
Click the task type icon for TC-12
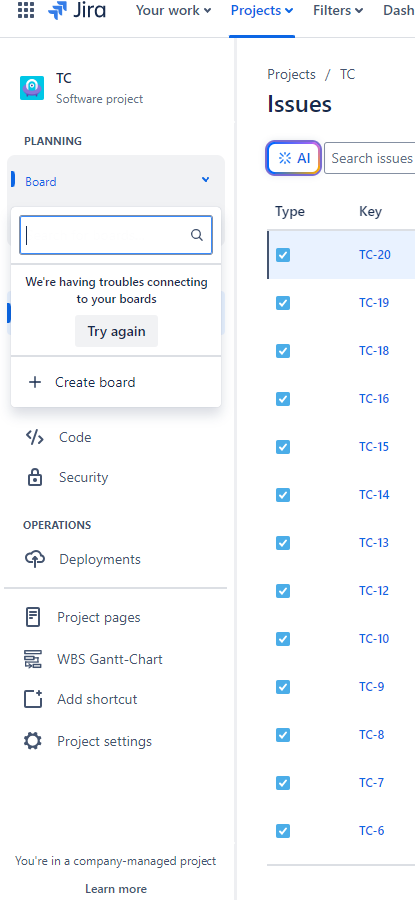tap(283, 591)
